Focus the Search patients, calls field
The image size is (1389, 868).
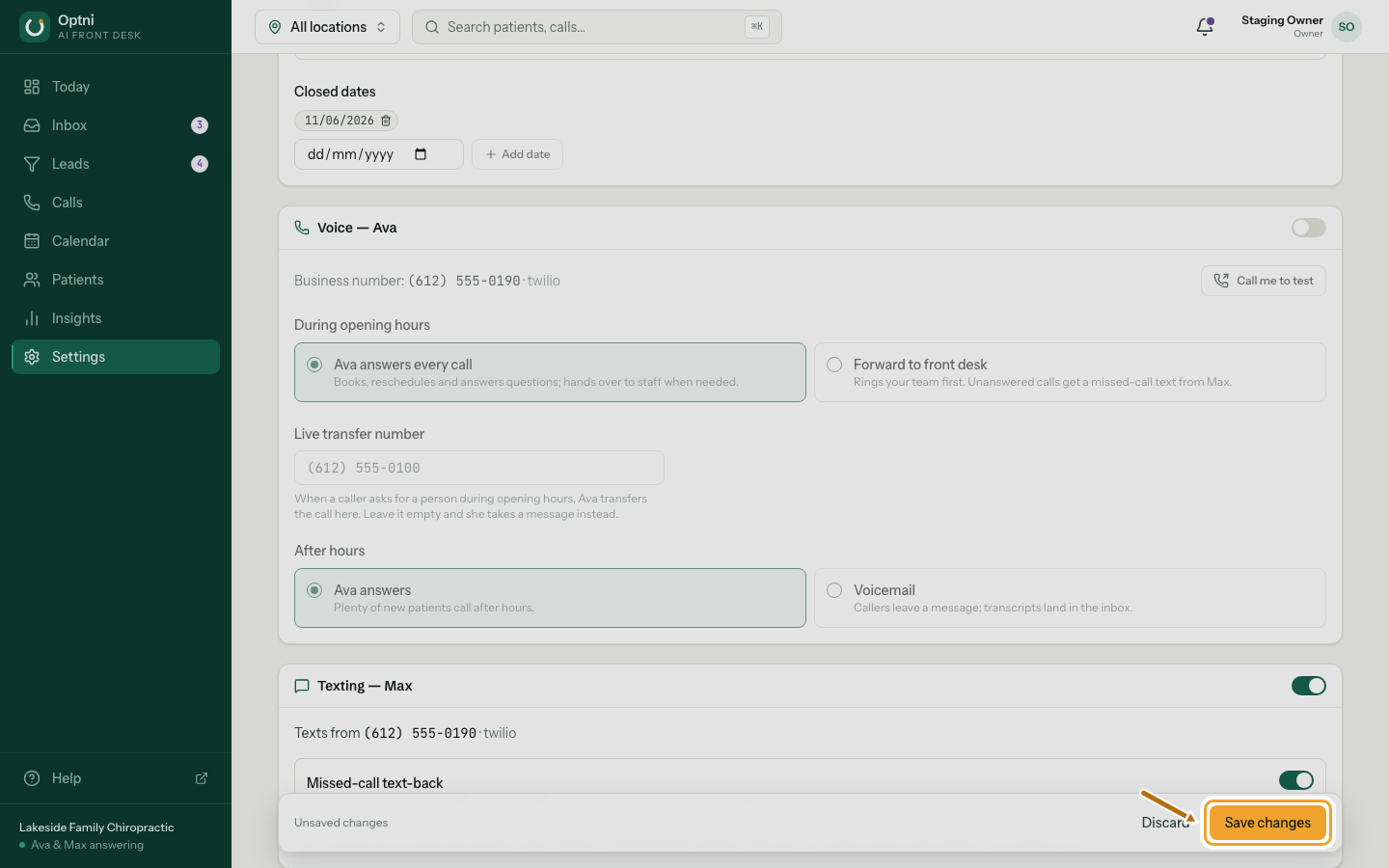pyautogui.click(x=597, y=27)
